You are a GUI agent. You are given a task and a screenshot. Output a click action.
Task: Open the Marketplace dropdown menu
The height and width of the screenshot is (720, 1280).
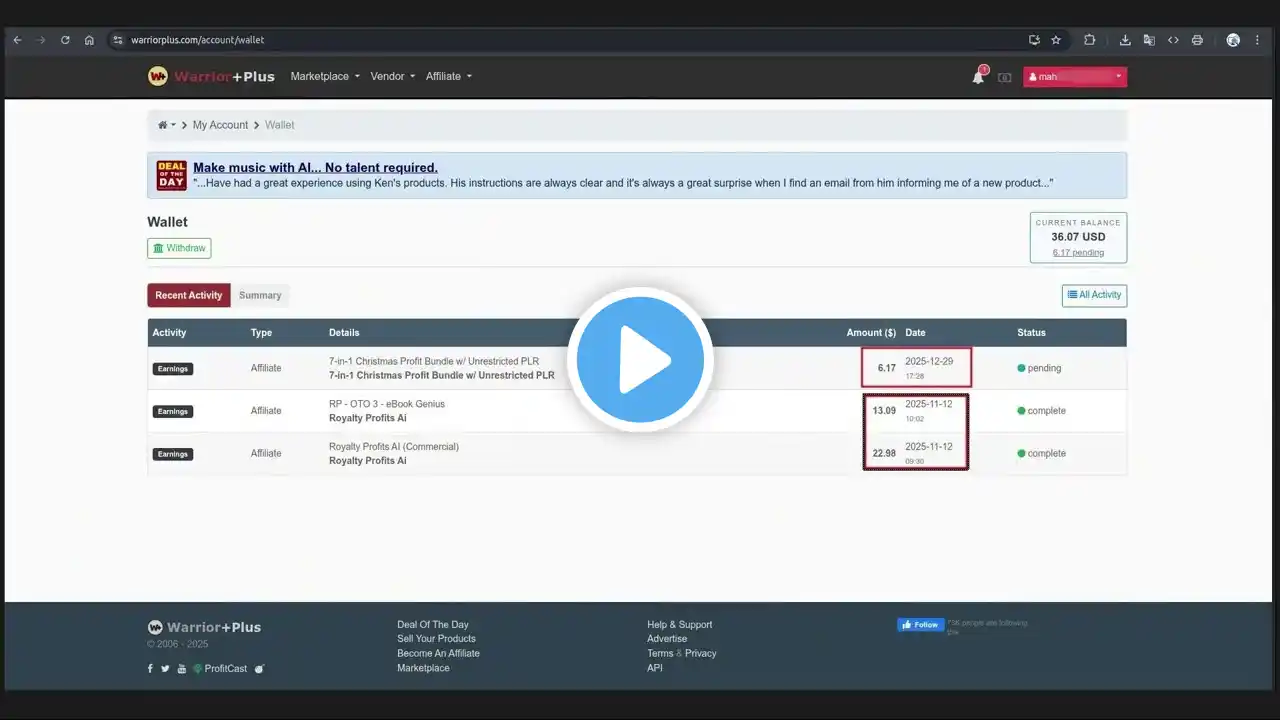[325, 76]
